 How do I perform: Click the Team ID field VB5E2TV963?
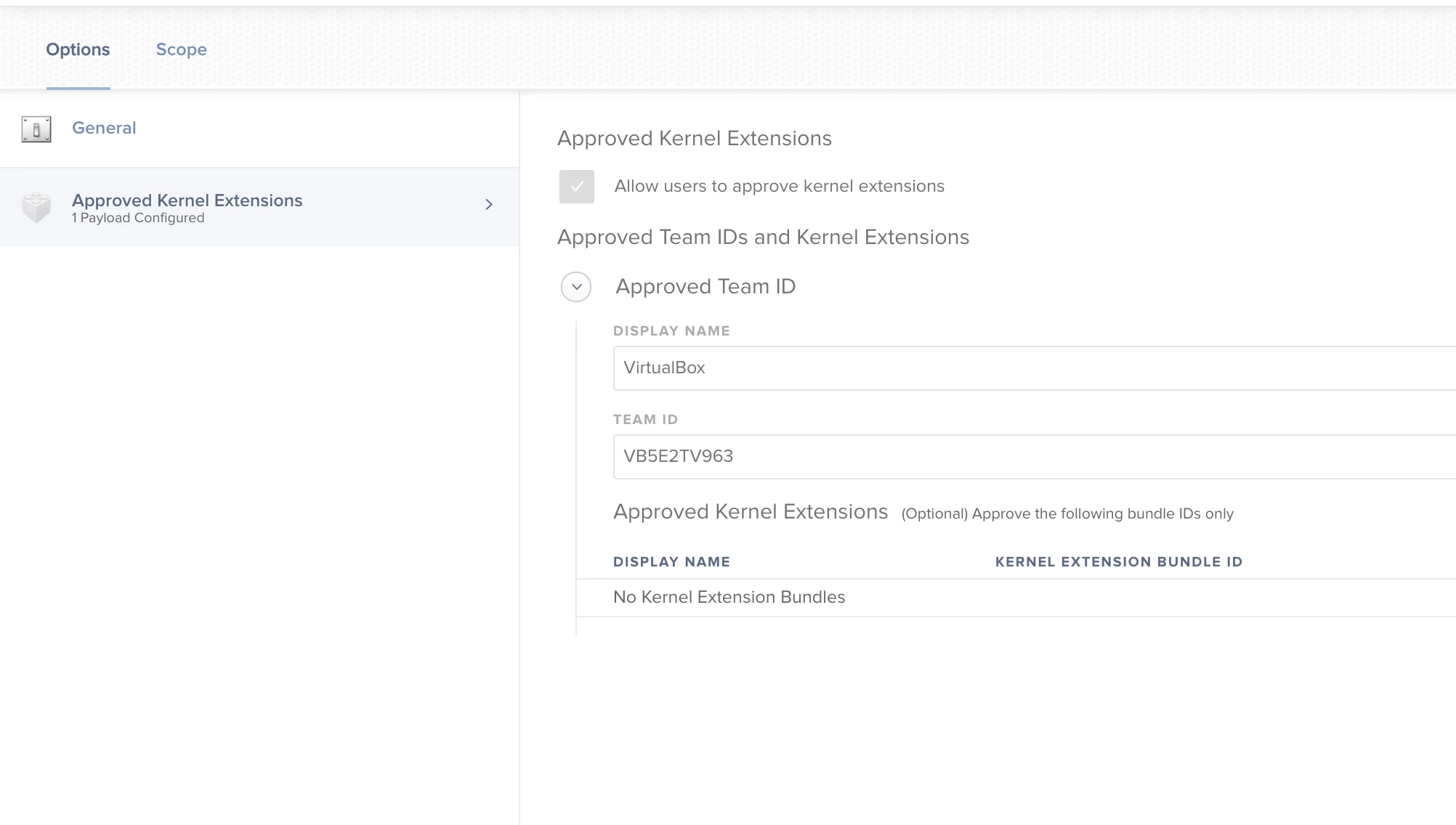[1032, 457]
